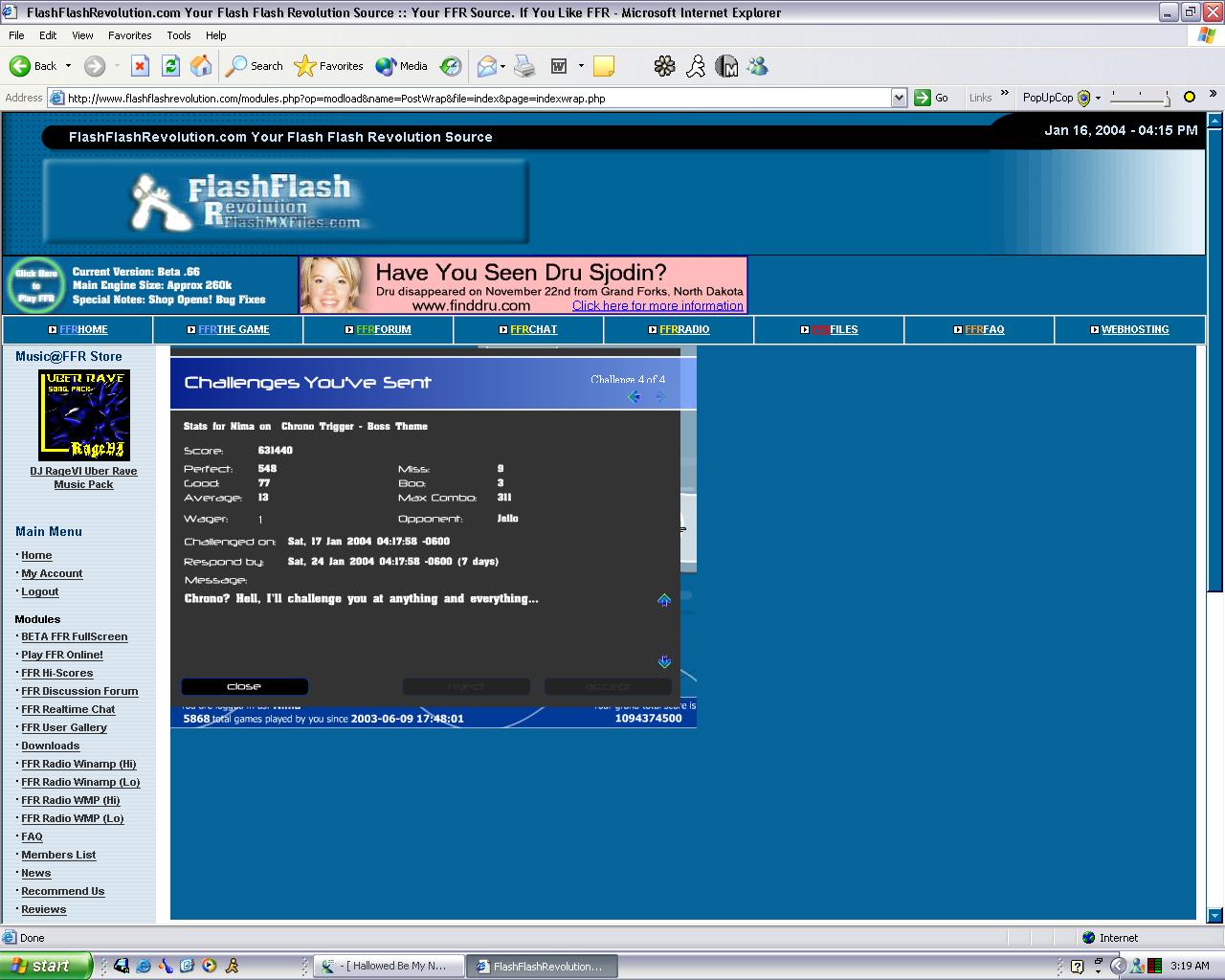The image size is (1225, 980).
Task: Stop page loading with the red X
Action: (x=140, y=66)
